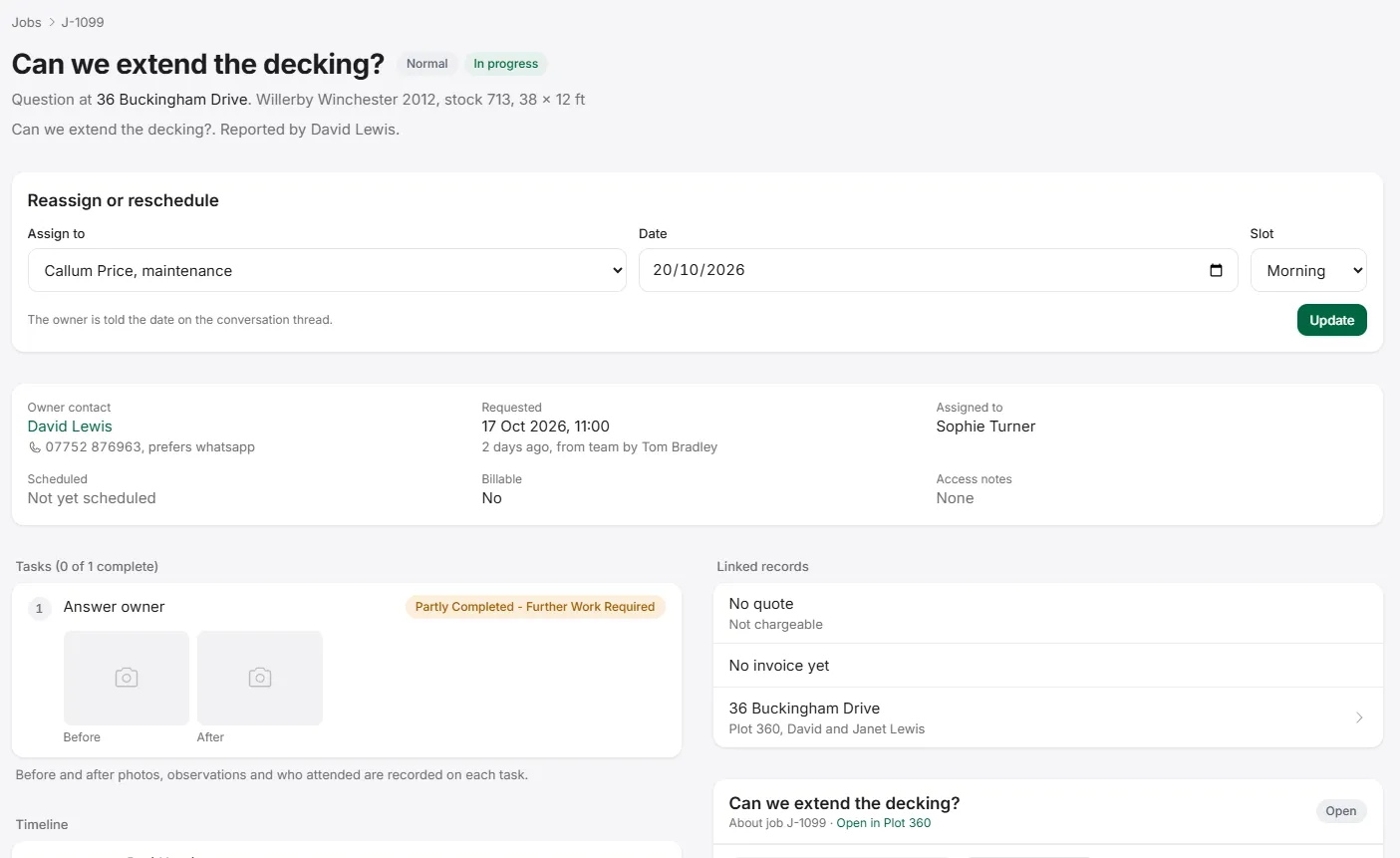This screenshot has width=1400, height=858.
Task: Click the No quote linked record row
Action: pyautogui.click(x=1048, y=613)
